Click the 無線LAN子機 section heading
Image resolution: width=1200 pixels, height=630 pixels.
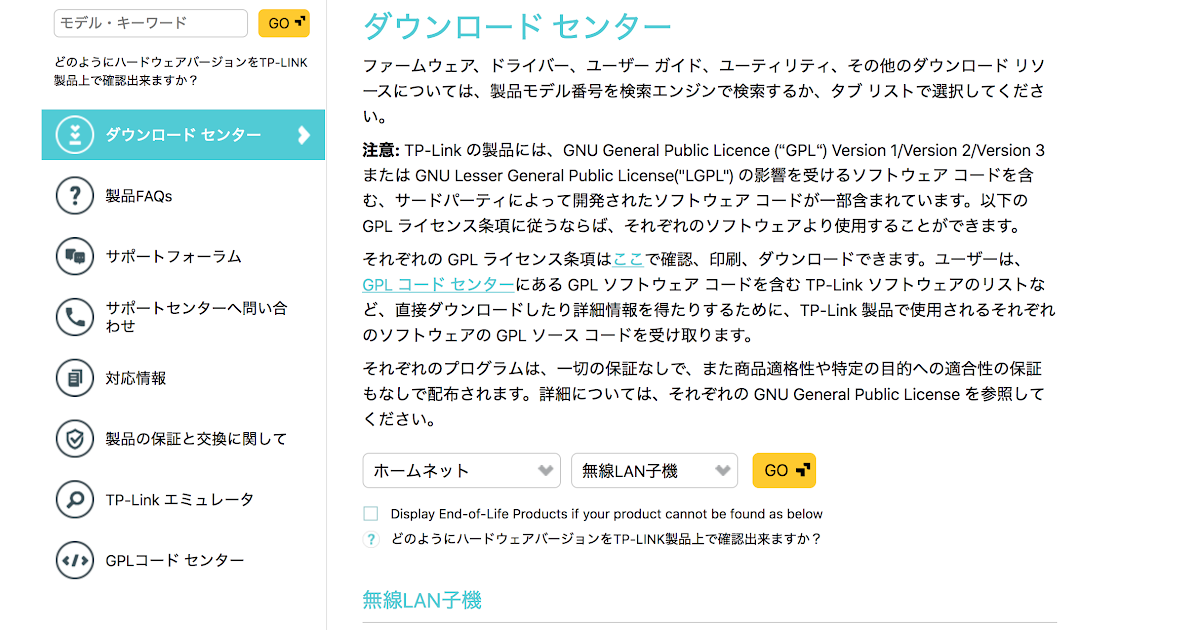click(422, 600)
